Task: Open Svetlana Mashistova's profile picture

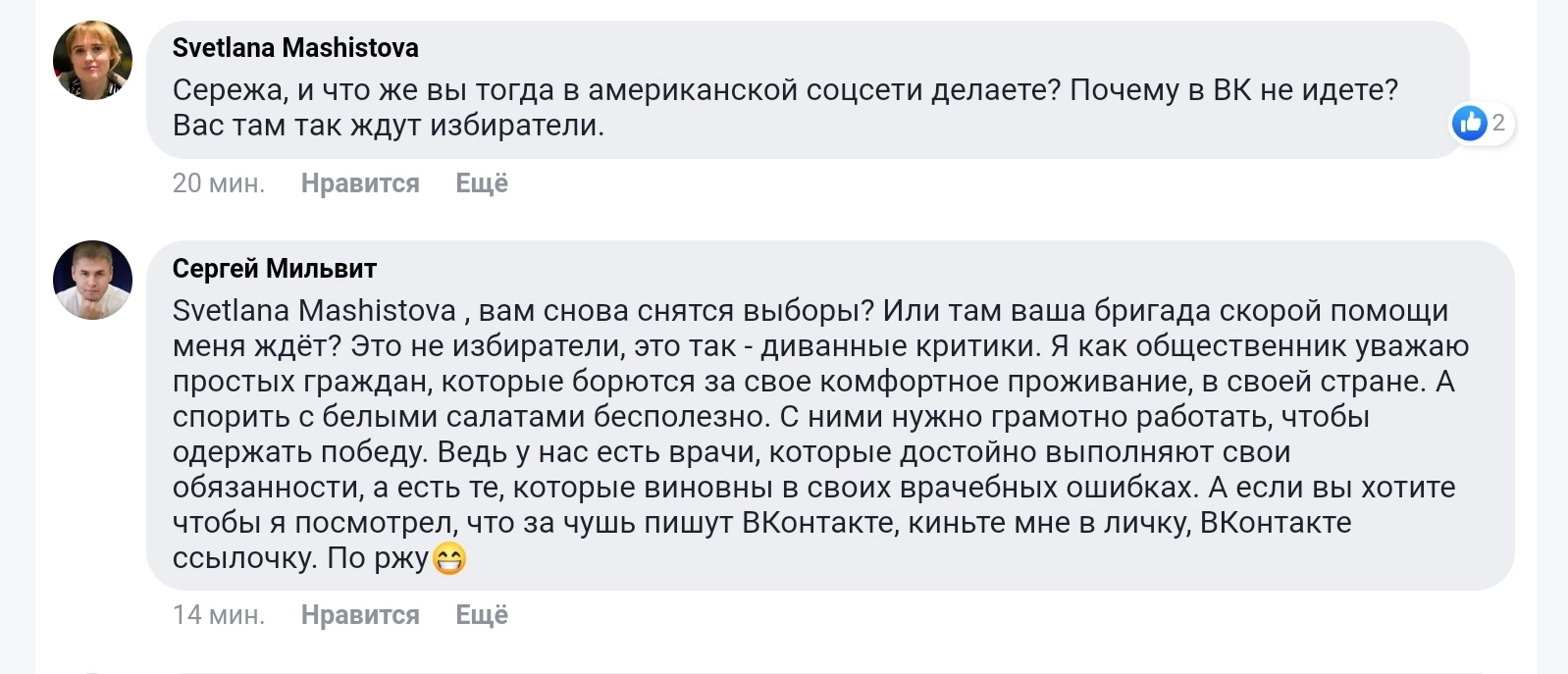Action: click(x=92, y=60)
